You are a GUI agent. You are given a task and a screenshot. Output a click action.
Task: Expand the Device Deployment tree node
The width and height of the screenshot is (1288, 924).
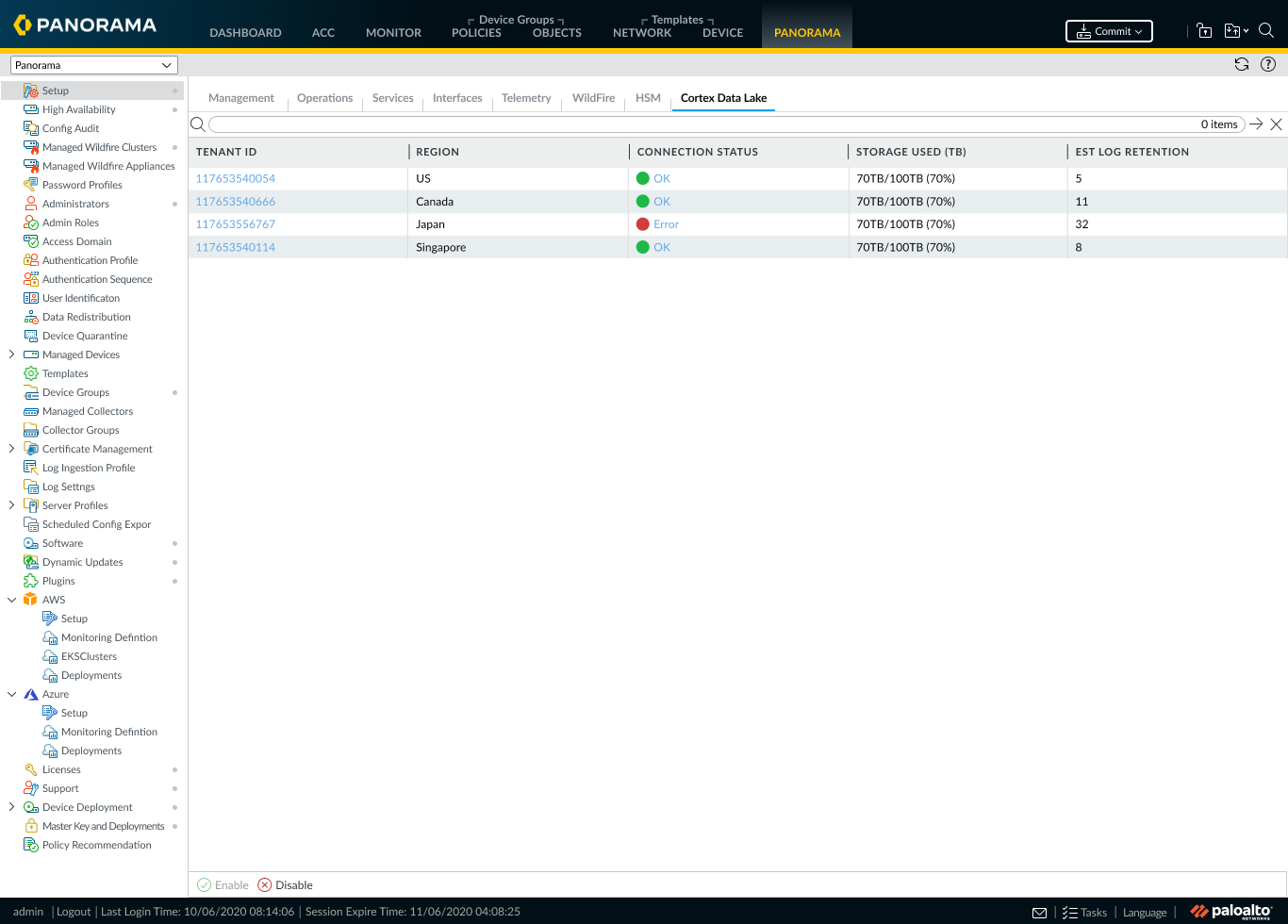click(x=11, y=807)
